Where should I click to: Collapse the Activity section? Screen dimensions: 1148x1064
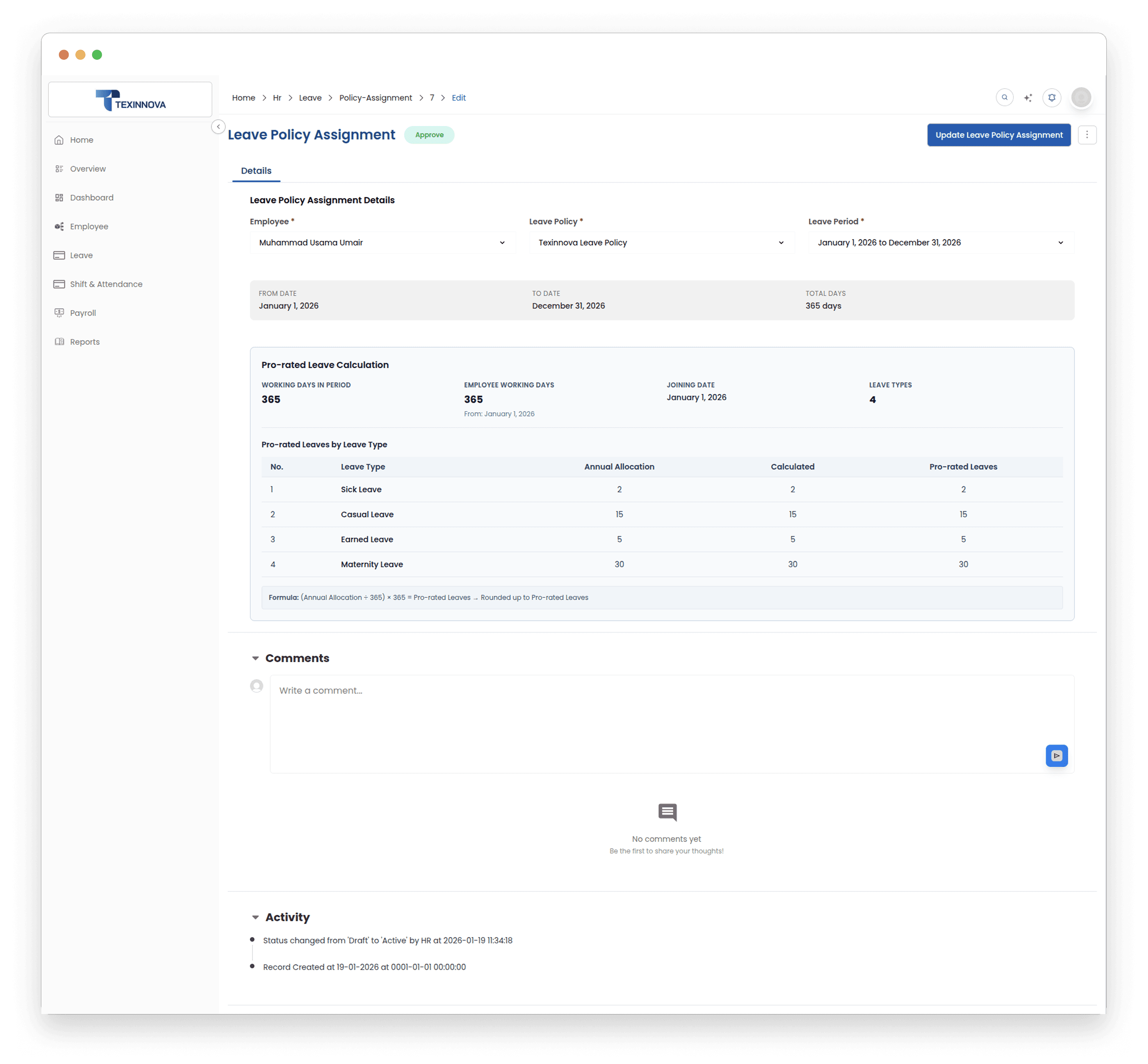click(256, 917)
